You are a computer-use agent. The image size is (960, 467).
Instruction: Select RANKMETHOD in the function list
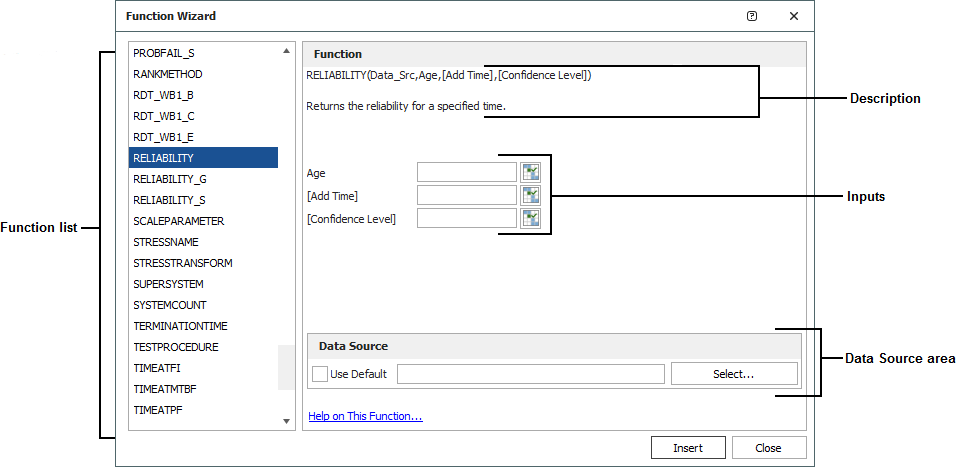click(x=167, y=74)
